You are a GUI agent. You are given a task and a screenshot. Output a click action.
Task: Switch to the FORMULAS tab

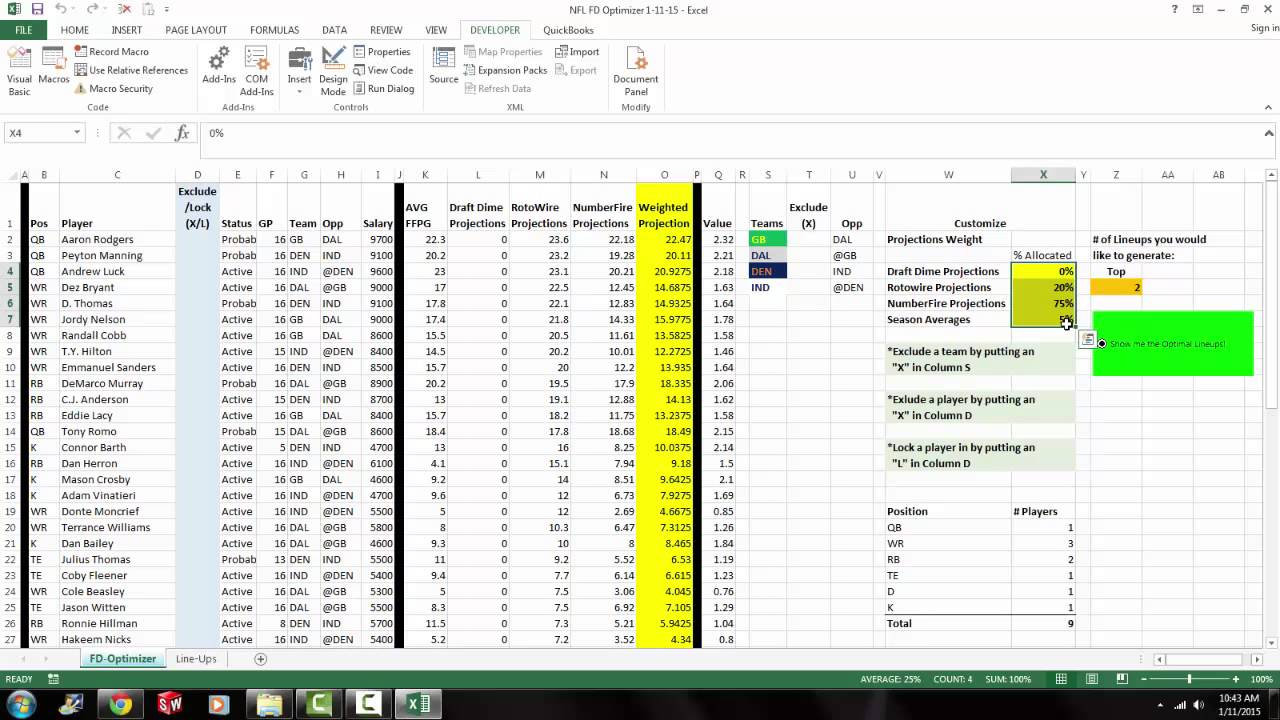(x=274, y=30)
